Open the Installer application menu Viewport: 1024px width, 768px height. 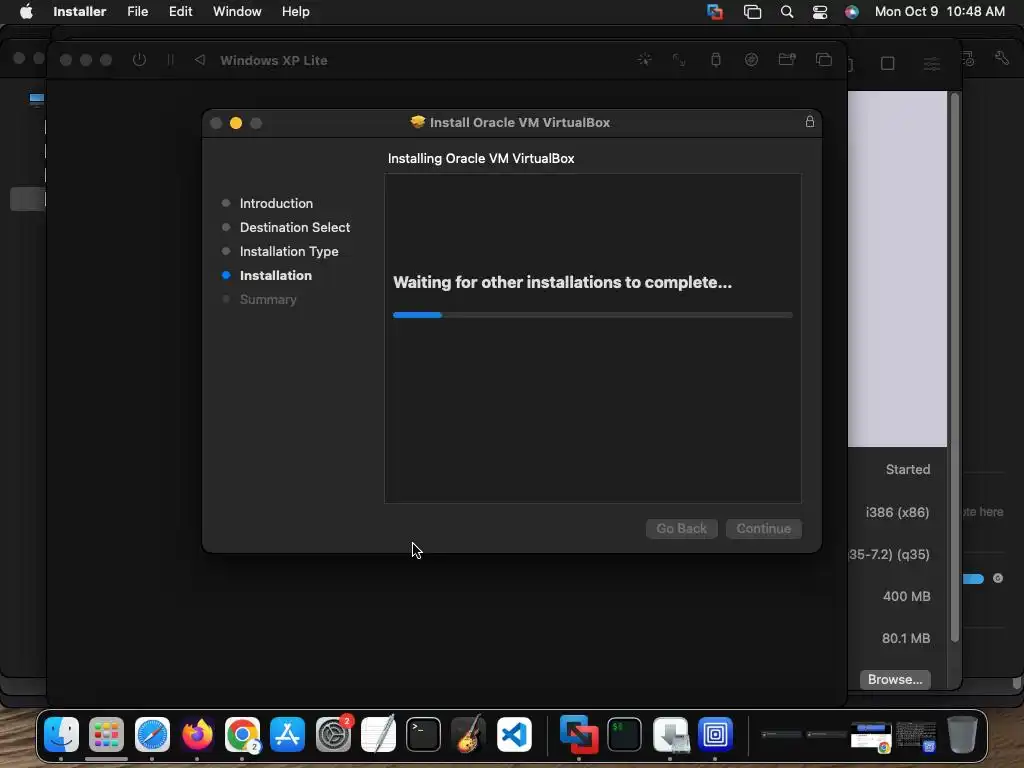(x=79, y=12)
